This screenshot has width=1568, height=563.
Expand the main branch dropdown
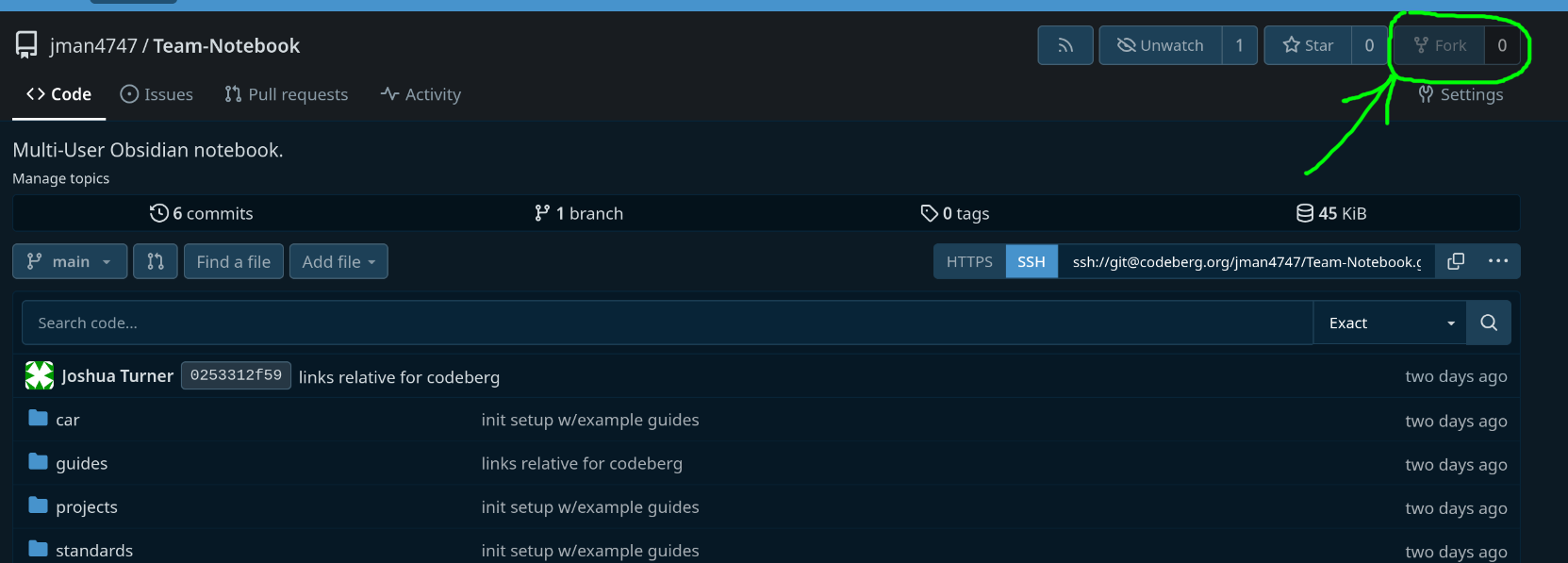[70, 261]
